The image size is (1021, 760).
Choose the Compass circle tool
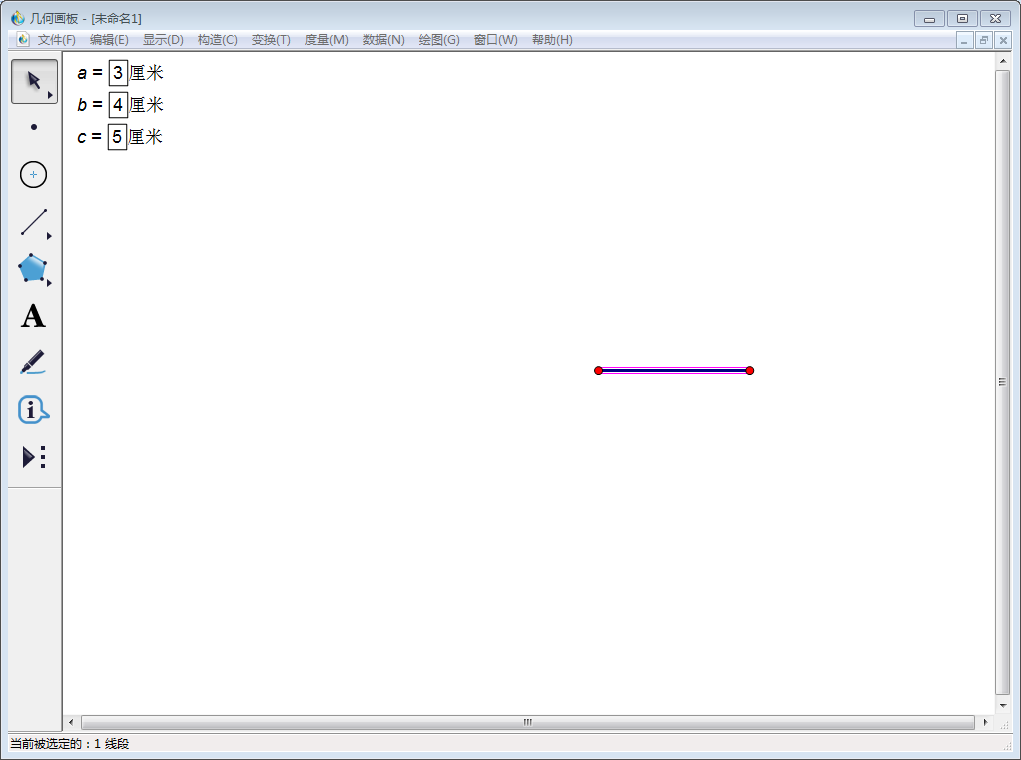coord(33,175)
